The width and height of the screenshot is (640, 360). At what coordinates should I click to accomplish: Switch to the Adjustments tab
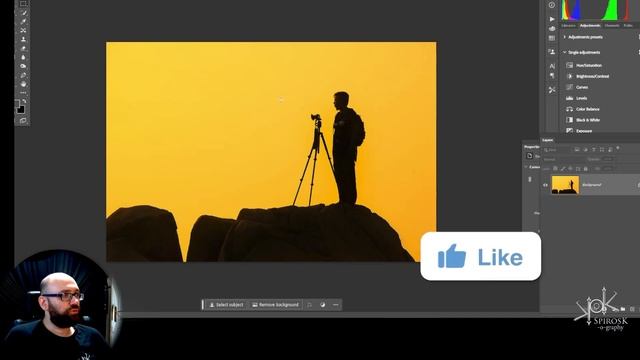pos(590,26)
